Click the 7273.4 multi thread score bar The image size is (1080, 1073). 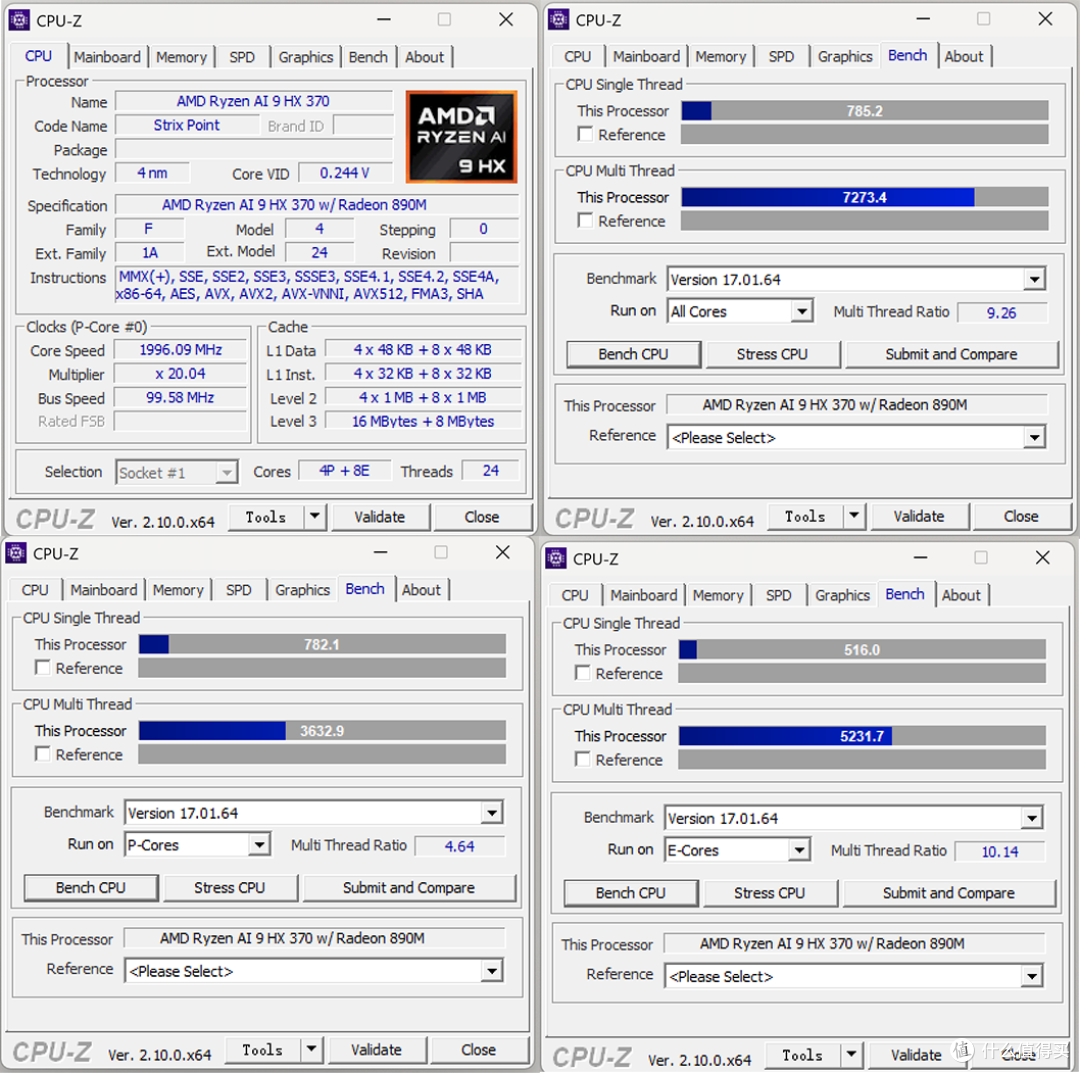(x=865, y=197)
